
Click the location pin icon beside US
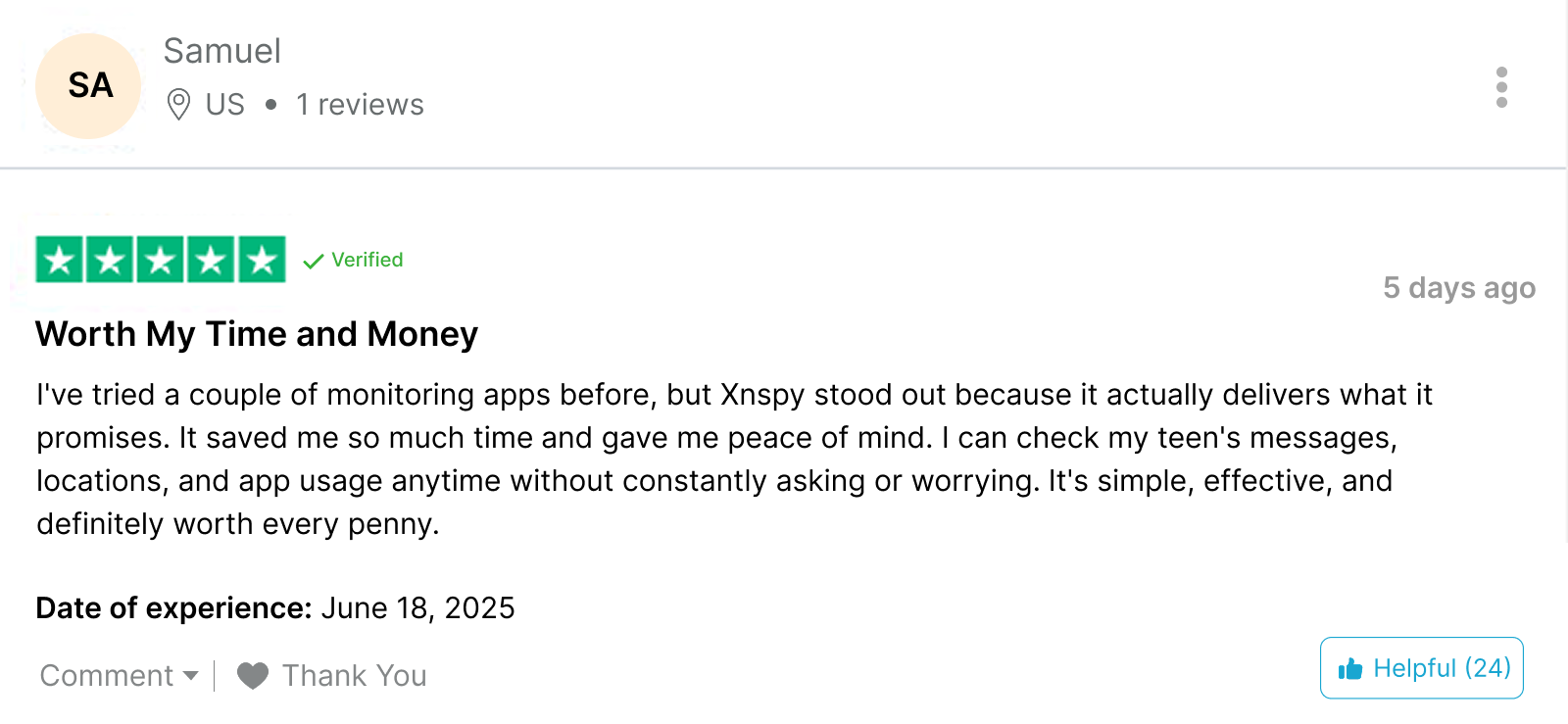178,104
